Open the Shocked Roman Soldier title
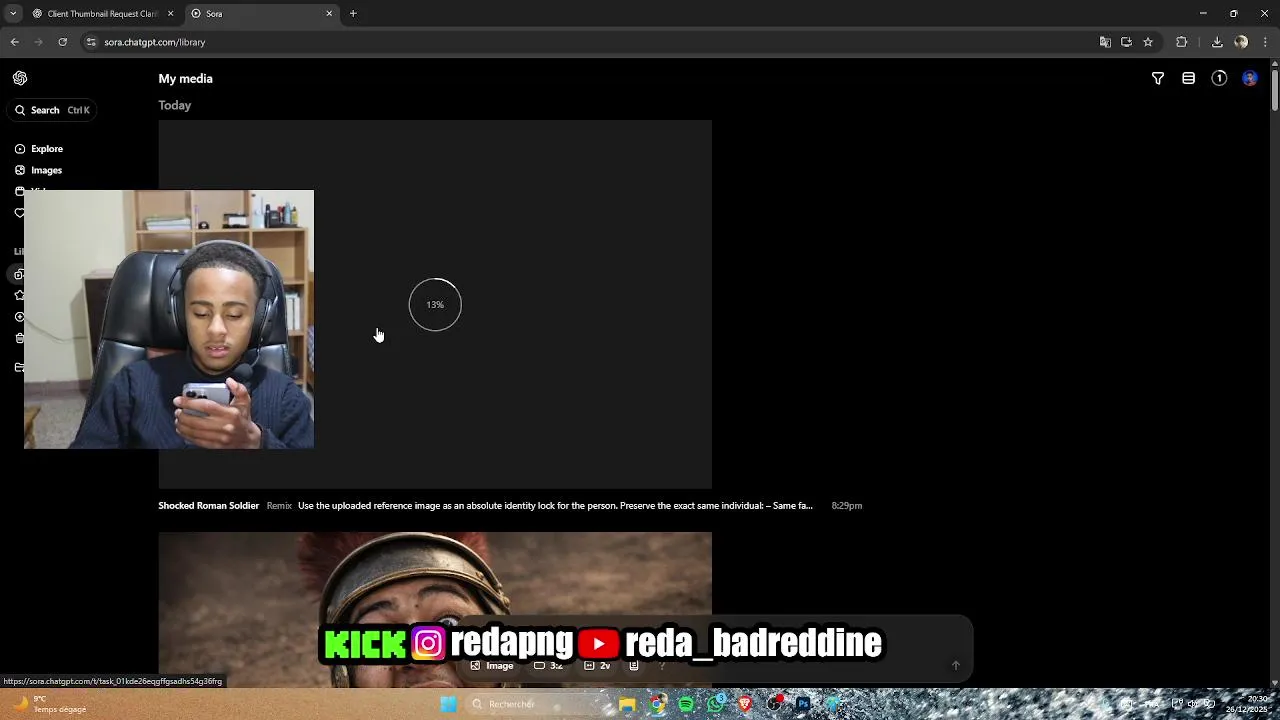This screenshot has width=1280, height=720. pos(208,506)
